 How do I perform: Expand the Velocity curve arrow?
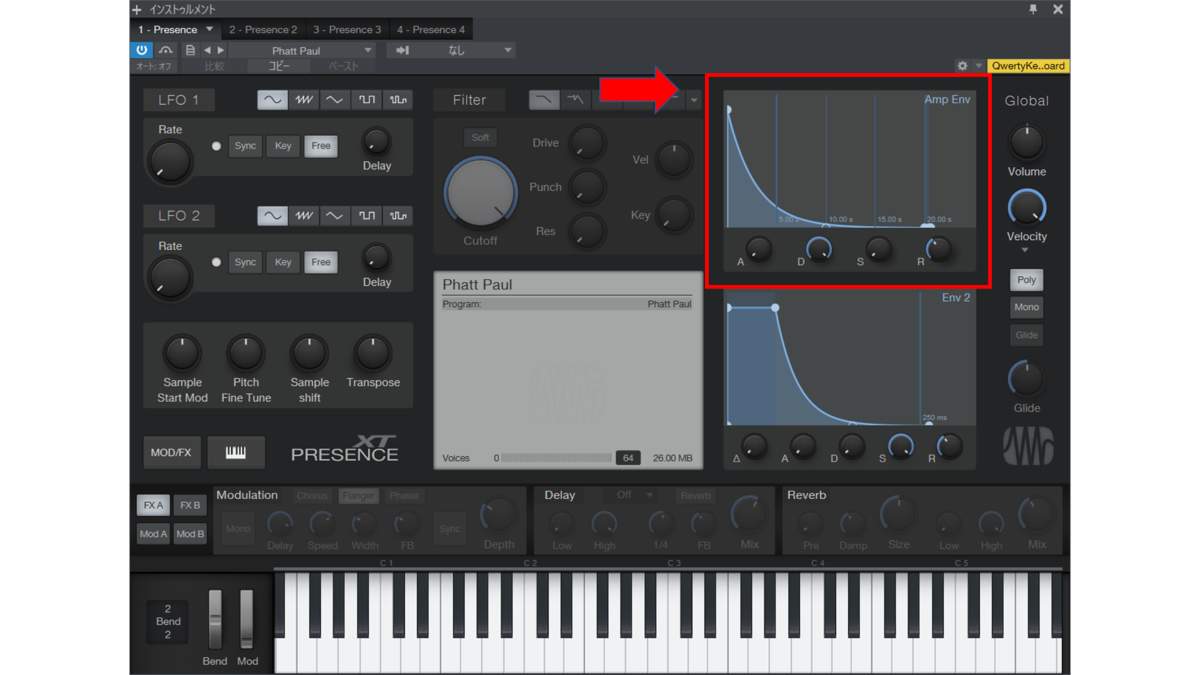pyautogui.click(x=1025, y=251)
